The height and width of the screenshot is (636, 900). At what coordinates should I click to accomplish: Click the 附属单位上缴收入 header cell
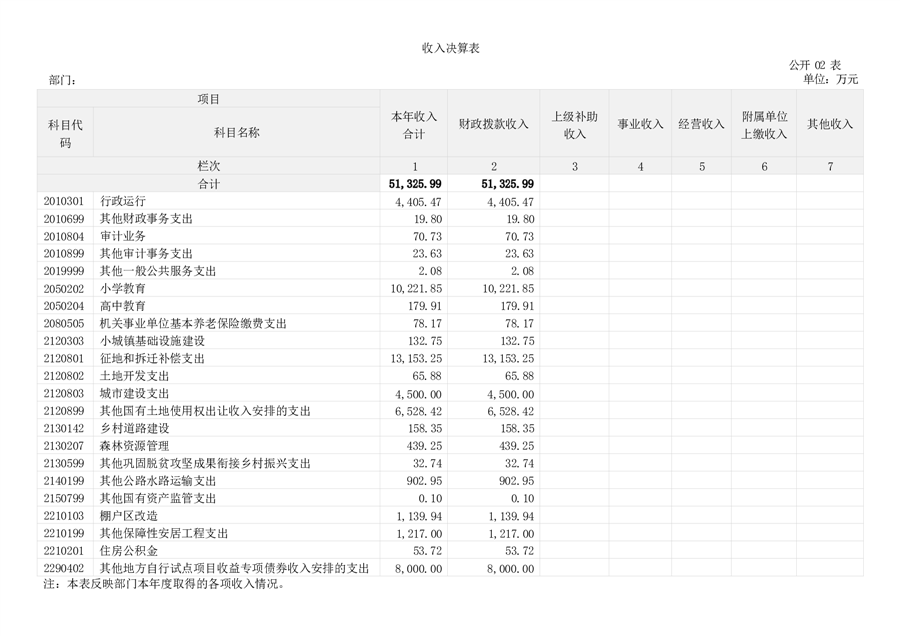coord(764,124)
